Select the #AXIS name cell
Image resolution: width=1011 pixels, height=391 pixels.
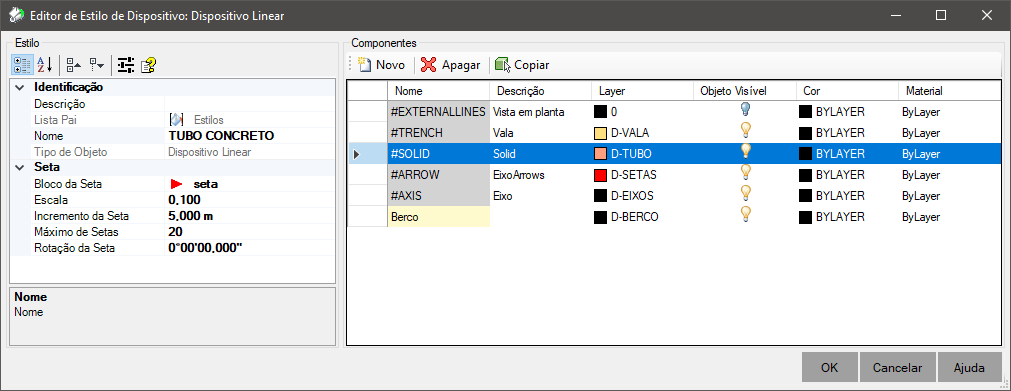click(x=438, y=196)
